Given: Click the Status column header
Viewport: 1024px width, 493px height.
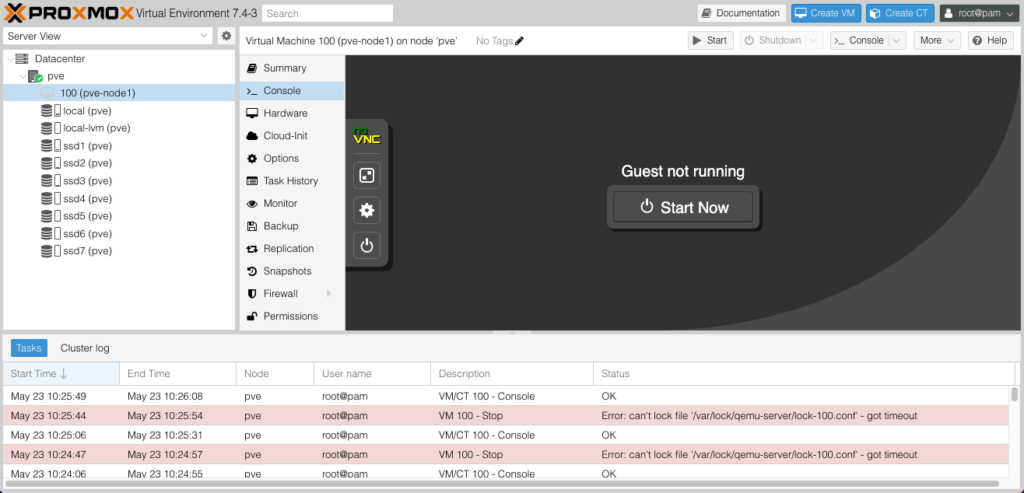Looking at the screenshot, I should 805,374.
